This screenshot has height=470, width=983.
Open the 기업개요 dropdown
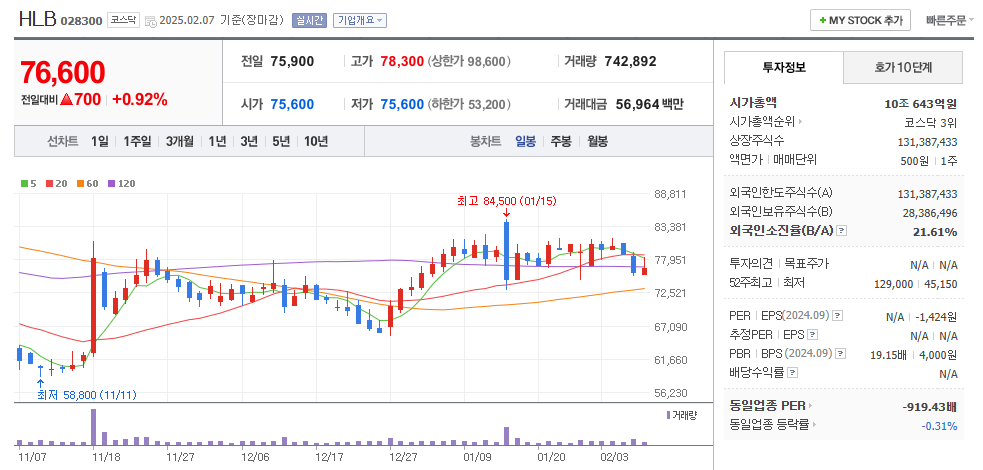pos(360,20)
